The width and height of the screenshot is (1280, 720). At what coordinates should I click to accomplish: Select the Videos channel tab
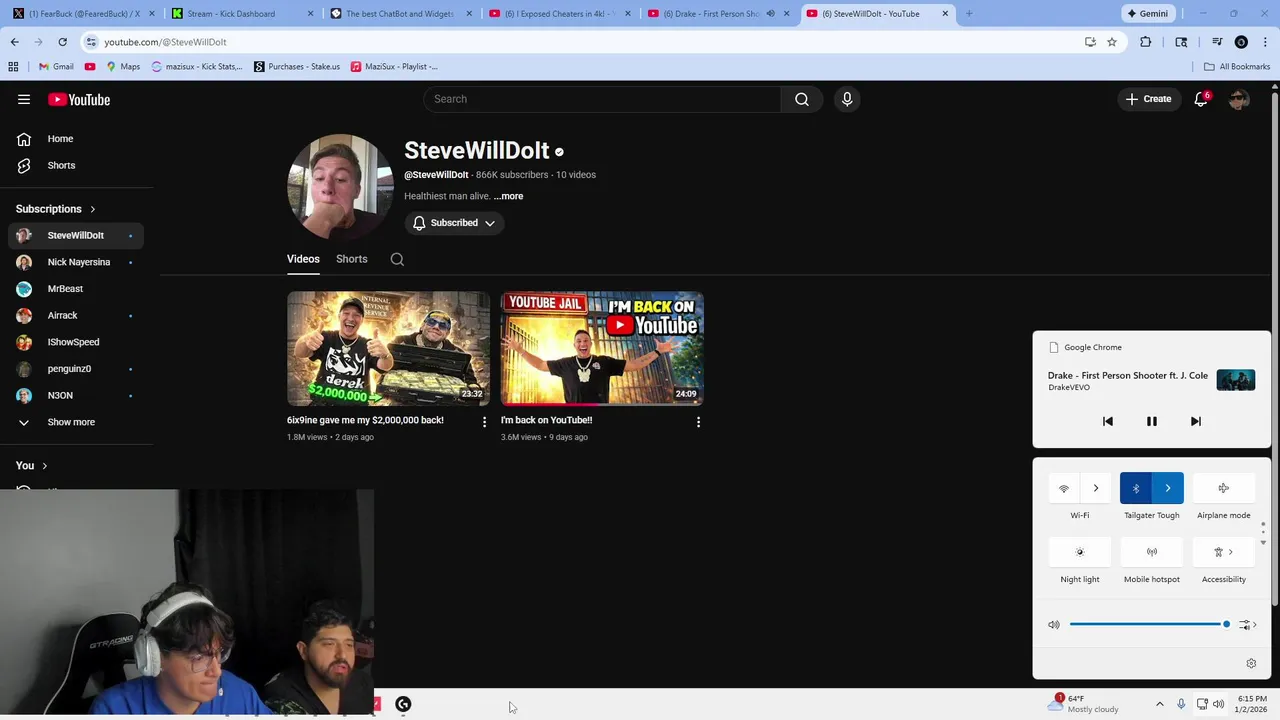(303, 259)
